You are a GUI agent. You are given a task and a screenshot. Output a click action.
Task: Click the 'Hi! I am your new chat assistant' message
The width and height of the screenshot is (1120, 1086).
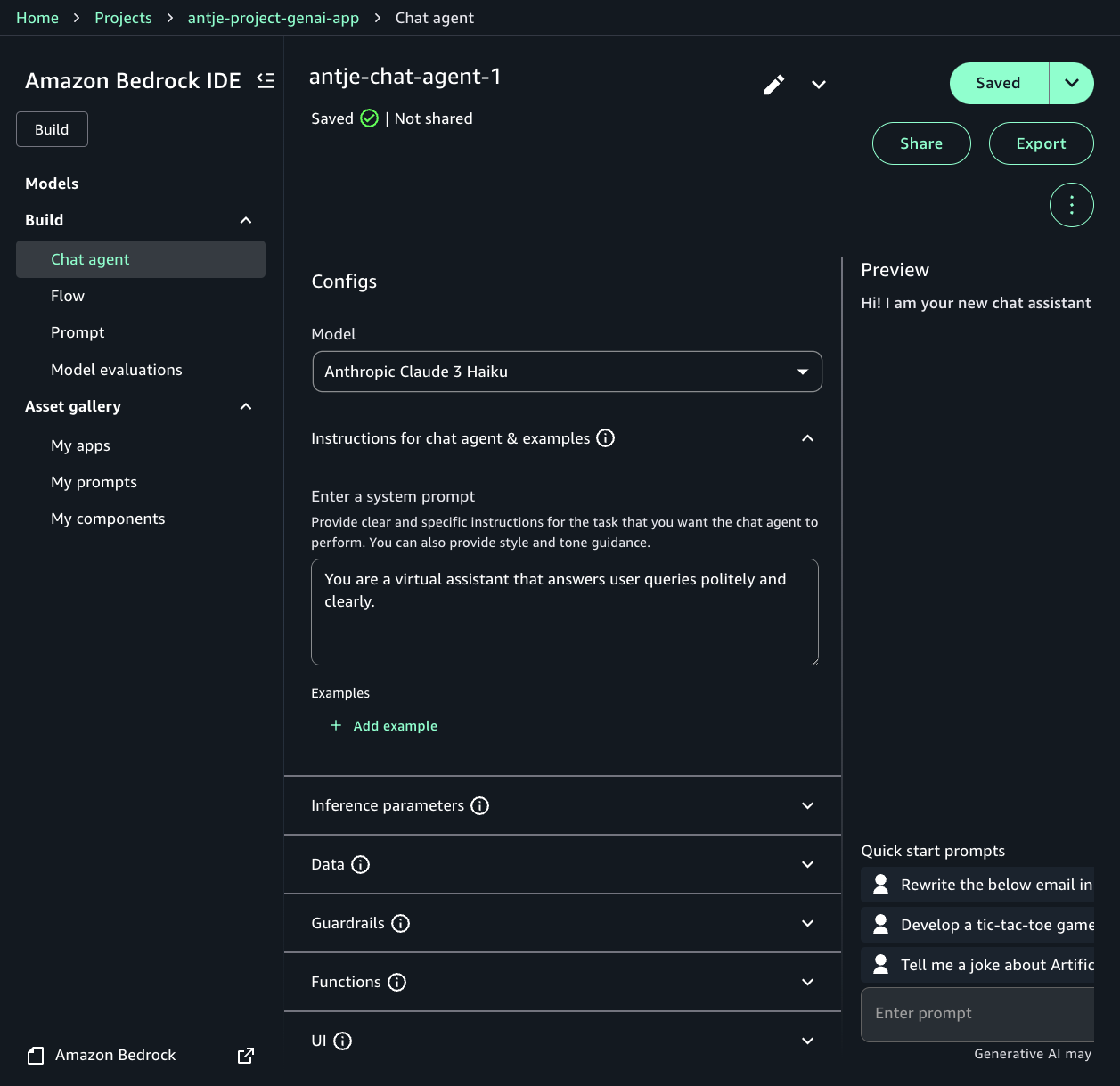976,303
